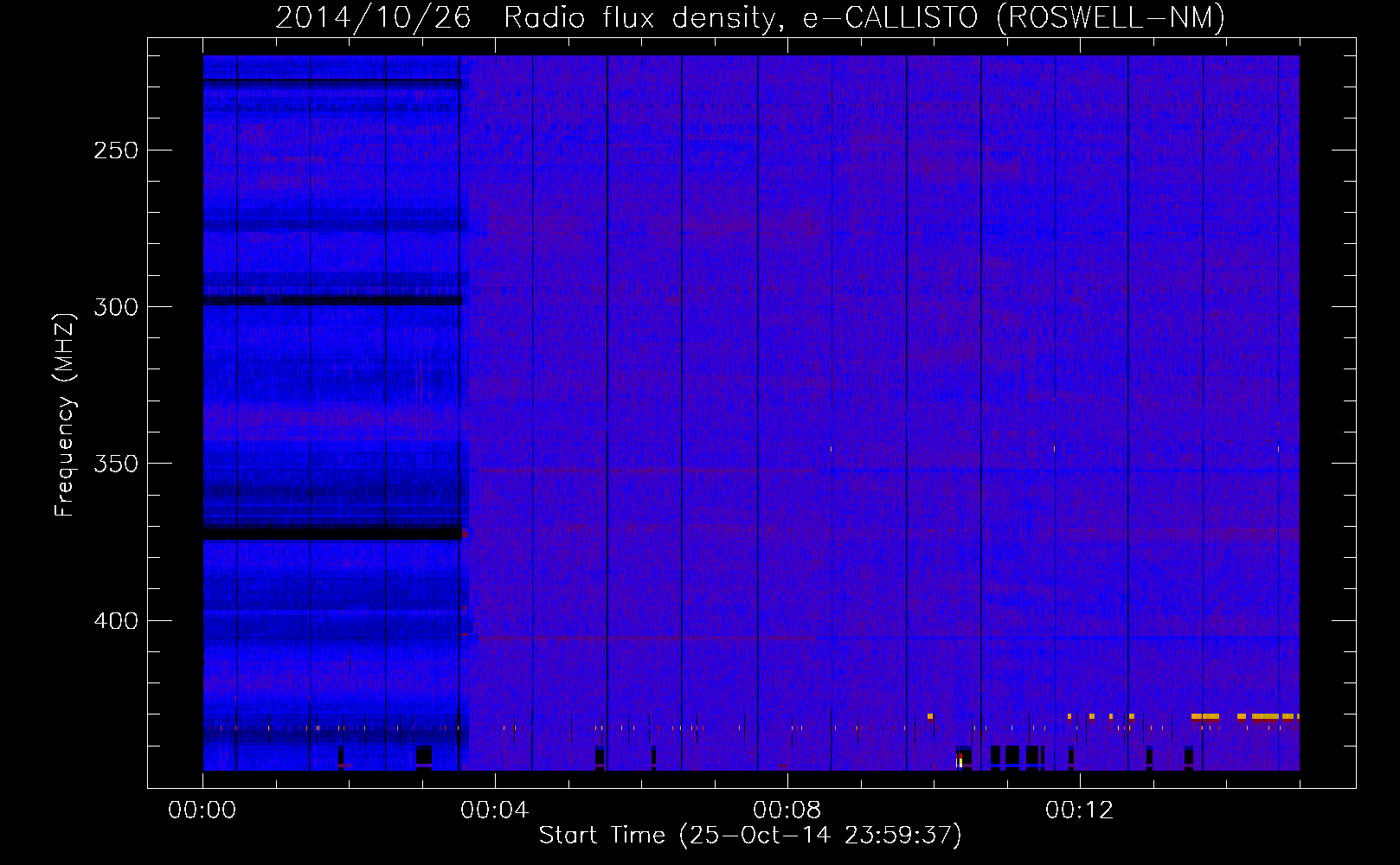Click the 250 frequency tick label

point(116,151)
